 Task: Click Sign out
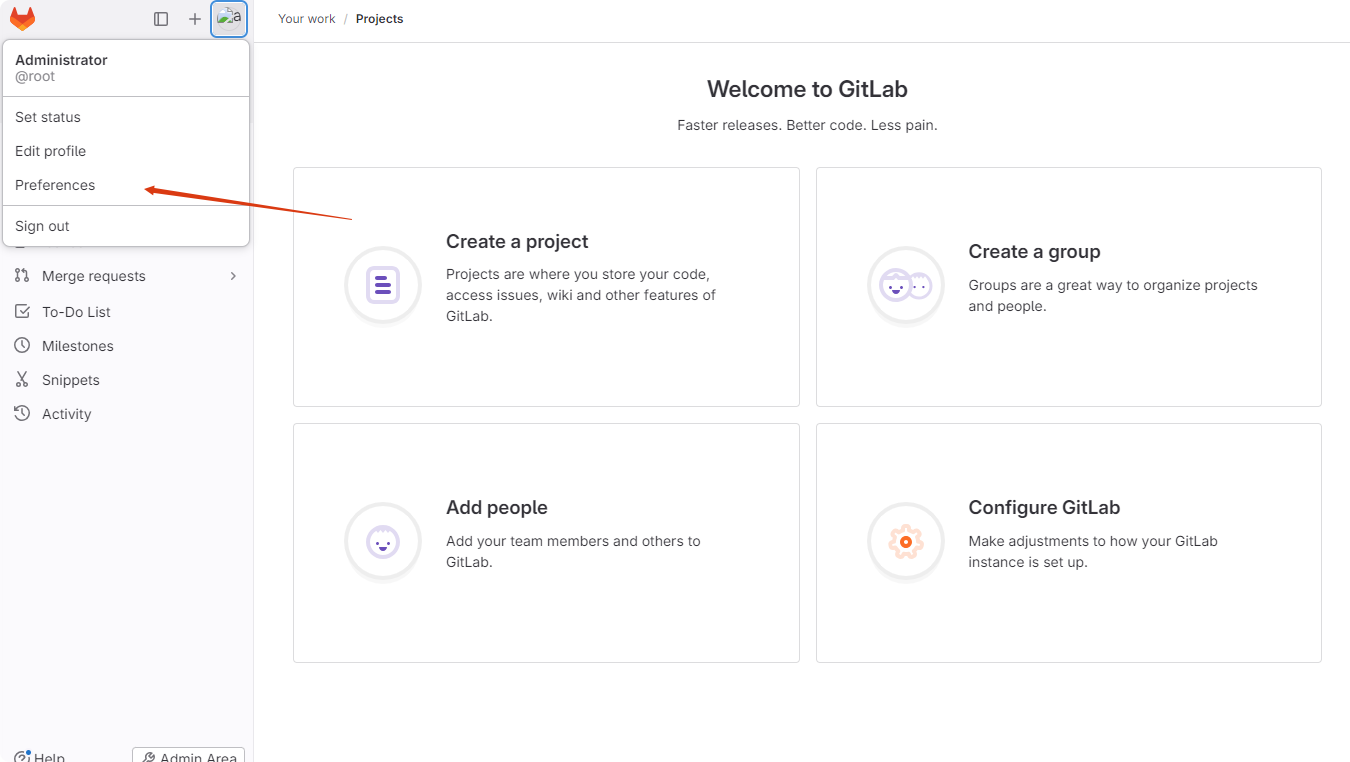click(126, 226)
